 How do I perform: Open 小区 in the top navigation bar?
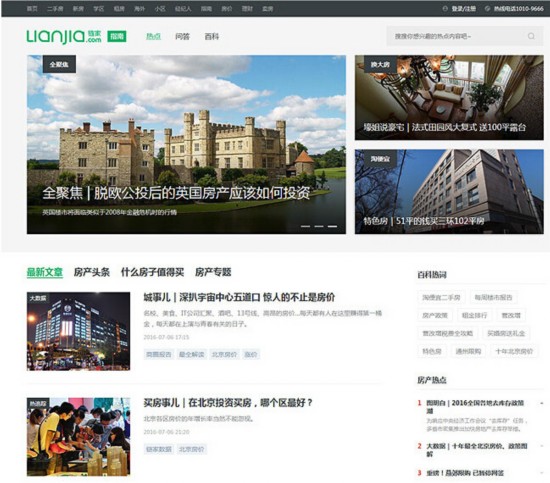pos(160,8)
